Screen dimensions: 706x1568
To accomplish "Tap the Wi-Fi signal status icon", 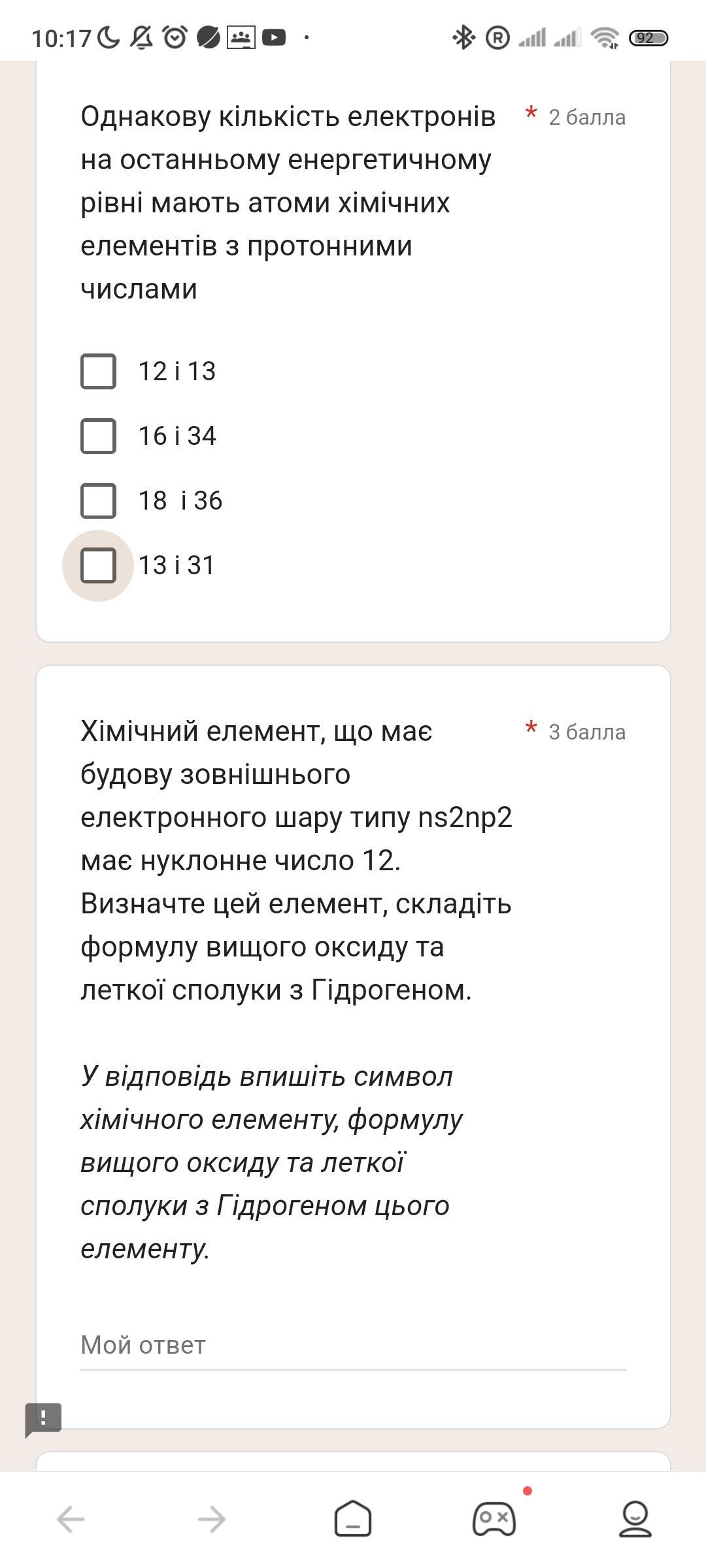I will point(605,38).
